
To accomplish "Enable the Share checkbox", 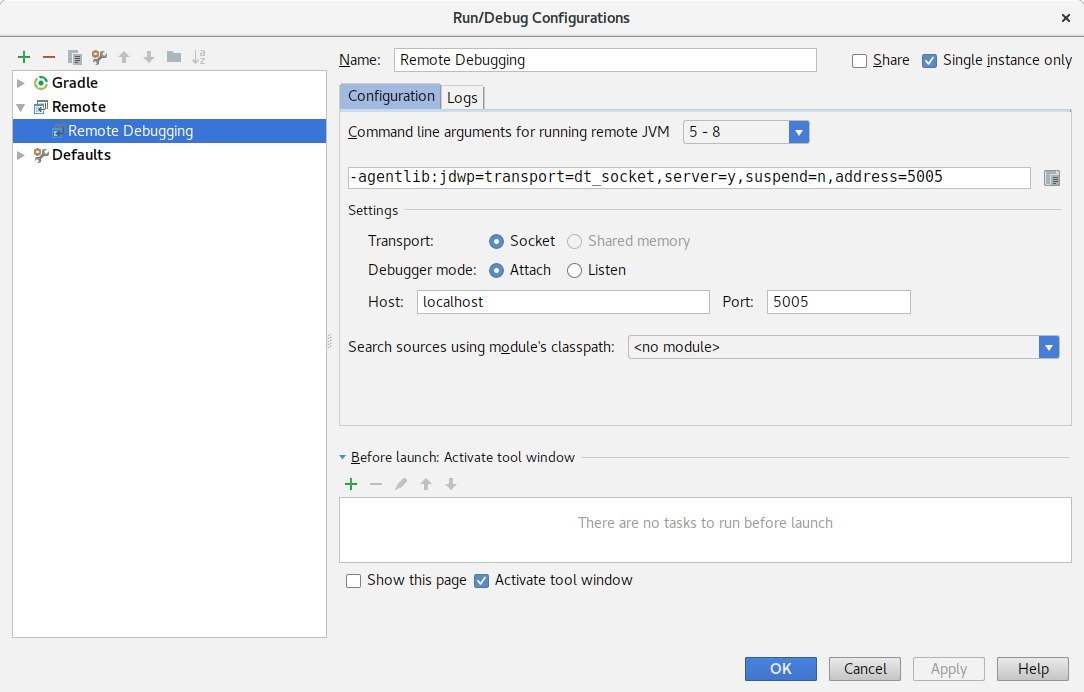I will pos(859,60).
